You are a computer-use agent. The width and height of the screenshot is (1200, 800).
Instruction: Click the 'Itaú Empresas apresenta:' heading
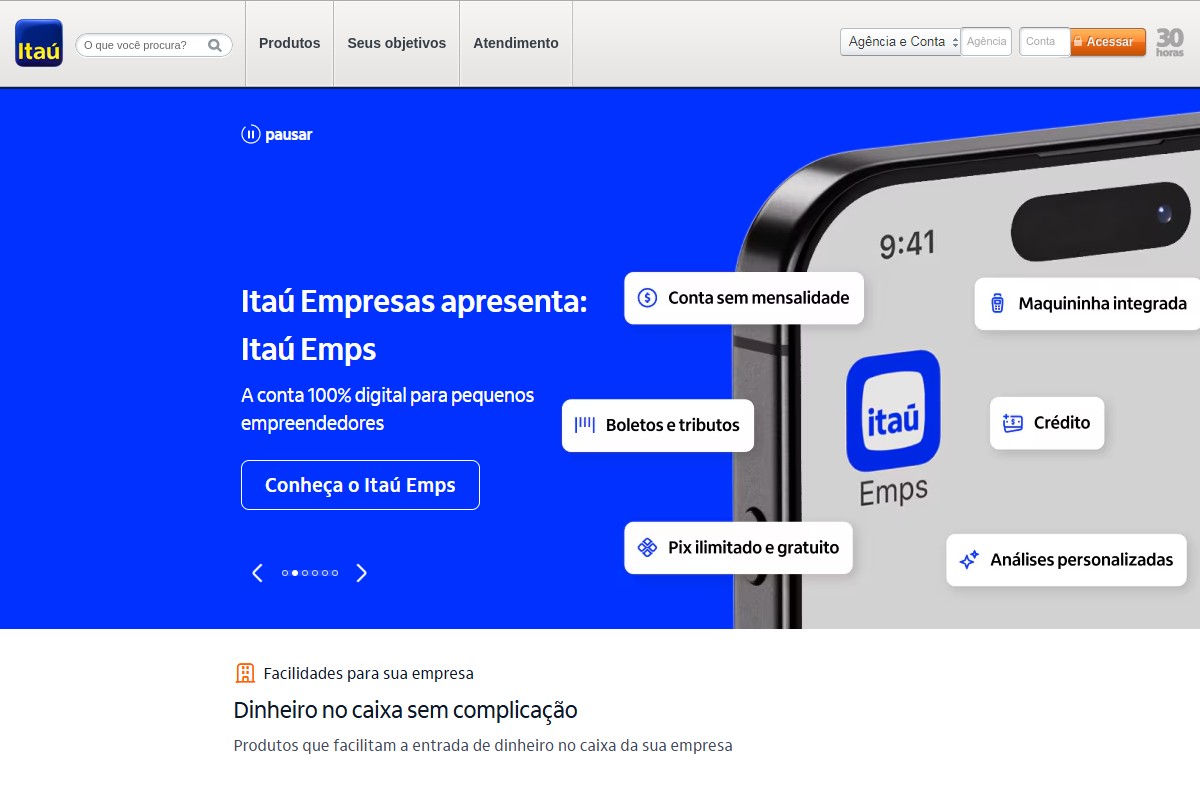pyautogui.click(x=414, y=301)
